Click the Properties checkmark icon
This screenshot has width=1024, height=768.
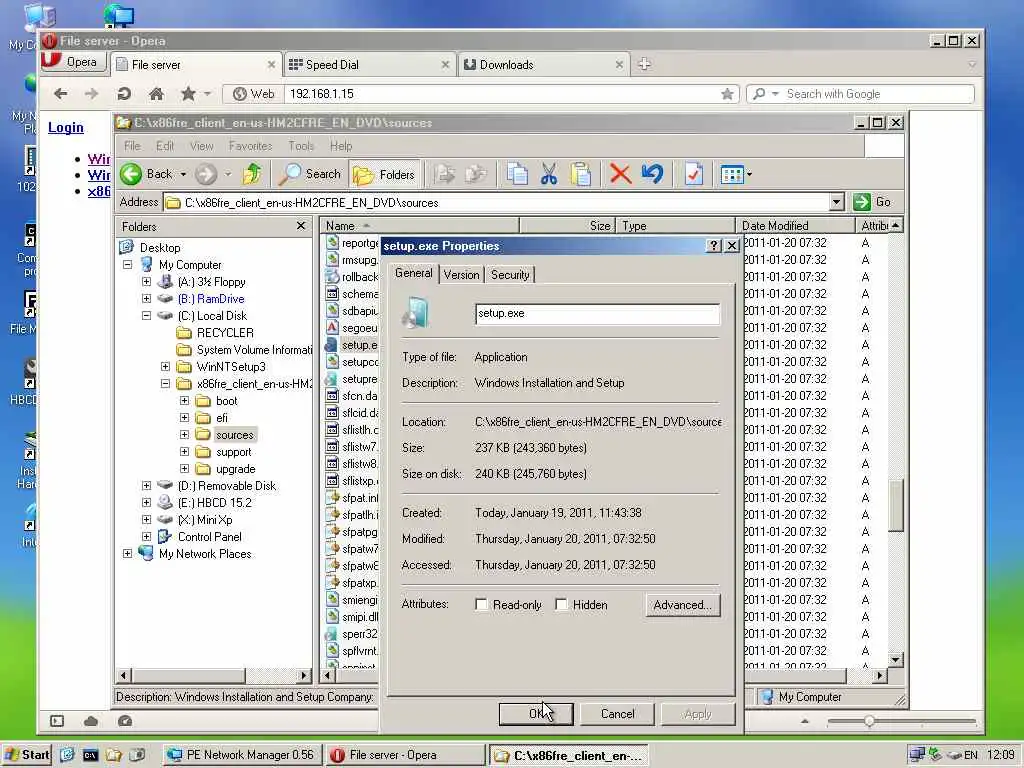point(694,174)
